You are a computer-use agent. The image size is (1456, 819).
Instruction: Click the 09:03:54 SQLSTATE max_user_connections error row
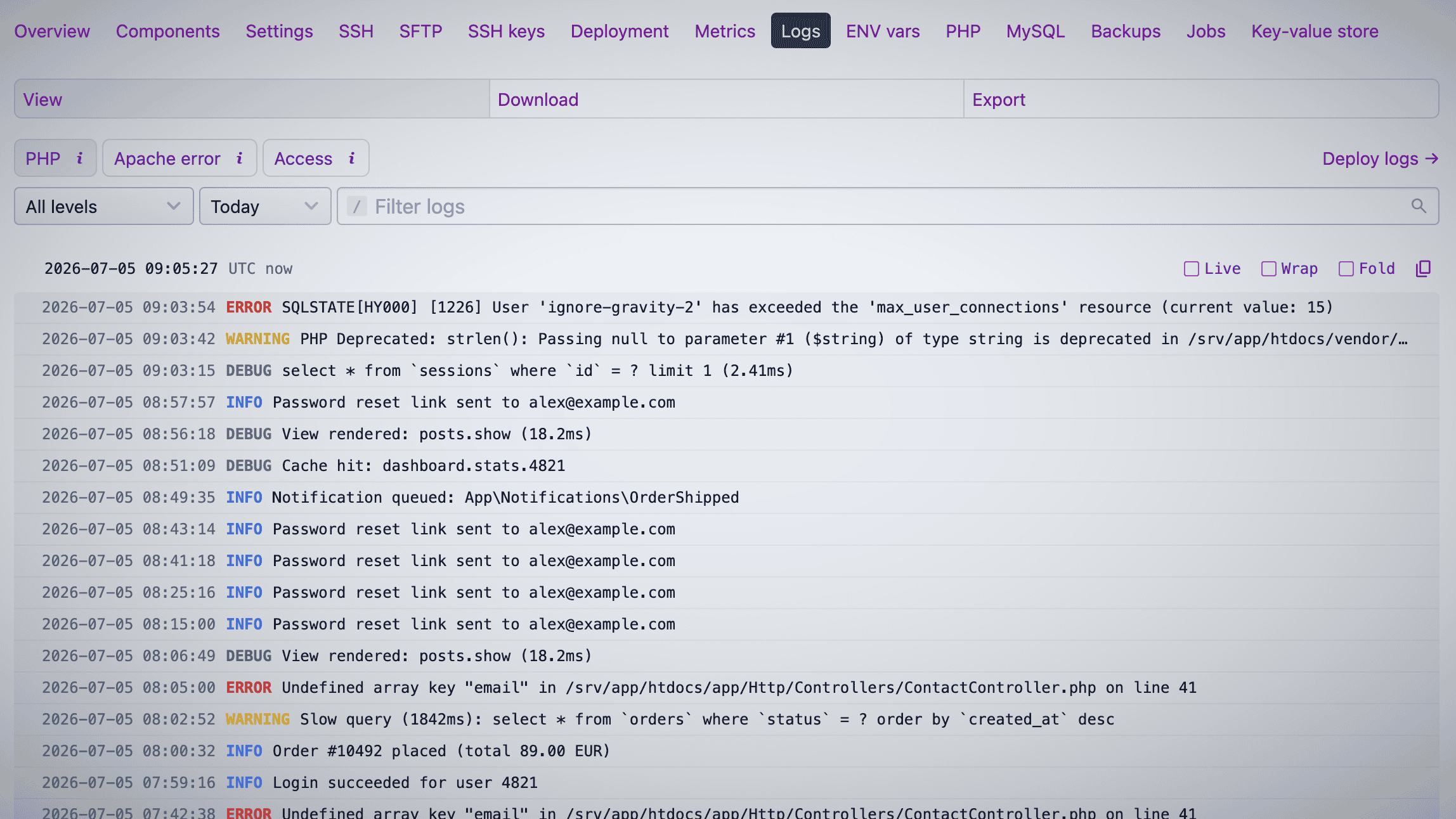click(727, 307)
